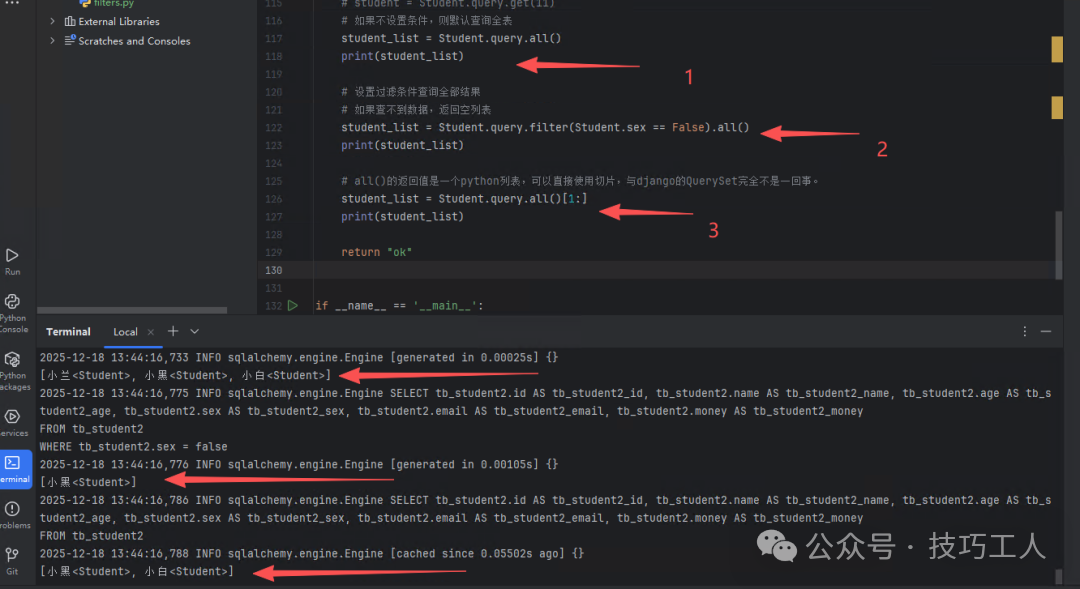The height and width of the screenshot is (589, 1080).
Task: Open the new terminal type dropdown chevron
Action: click(194, 331)
